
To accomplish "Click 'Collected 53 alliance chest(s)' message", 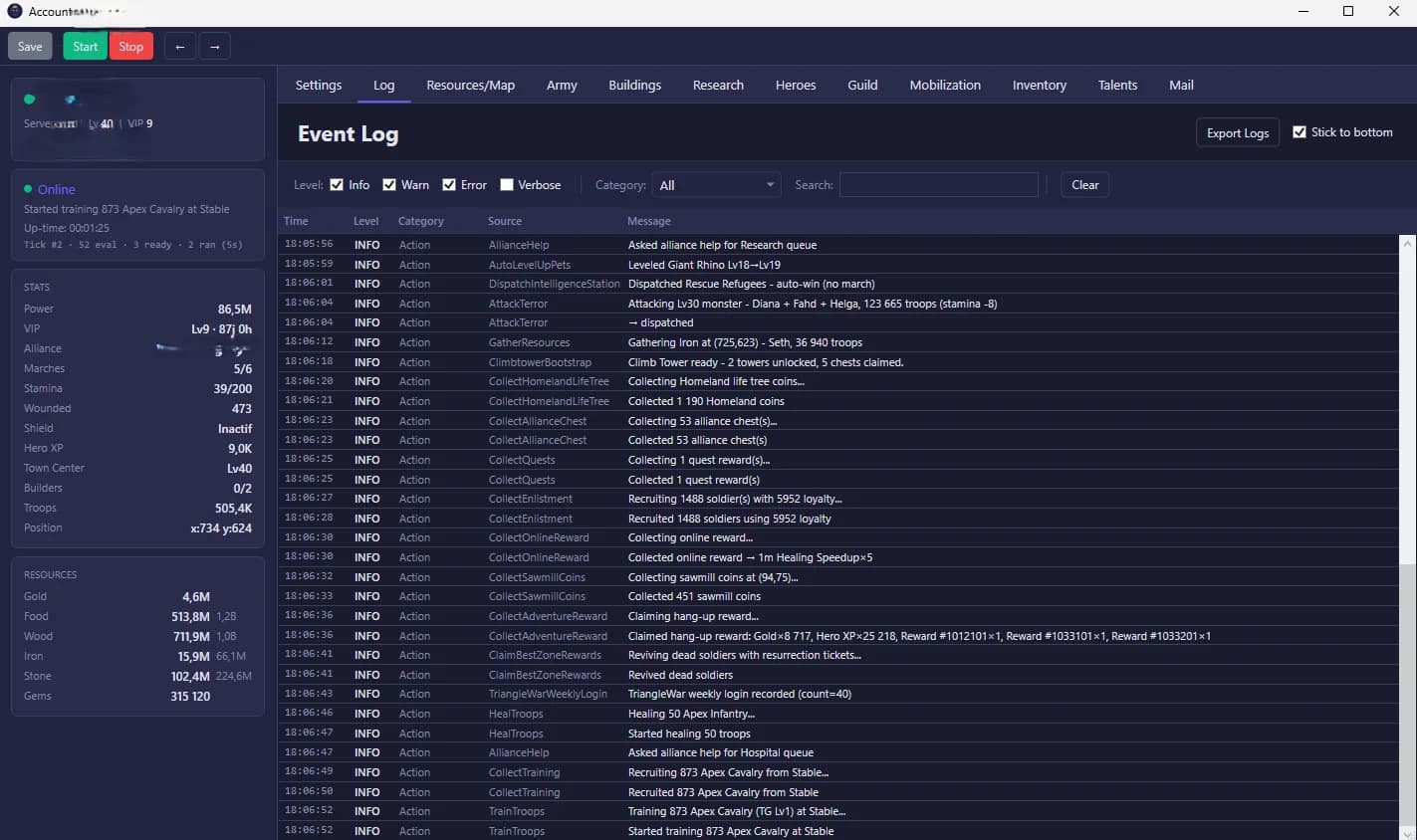I will click(x=697, y=440).
